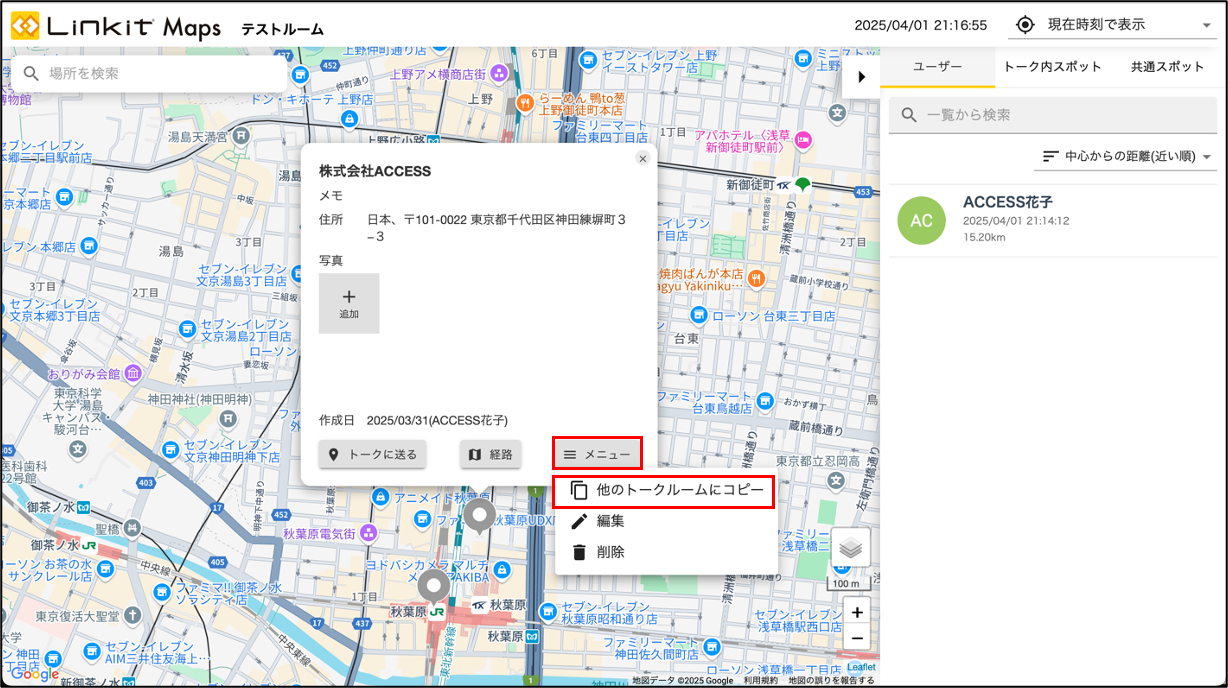
Task: Open the メニュー button
Action: (x=597, y=454)
